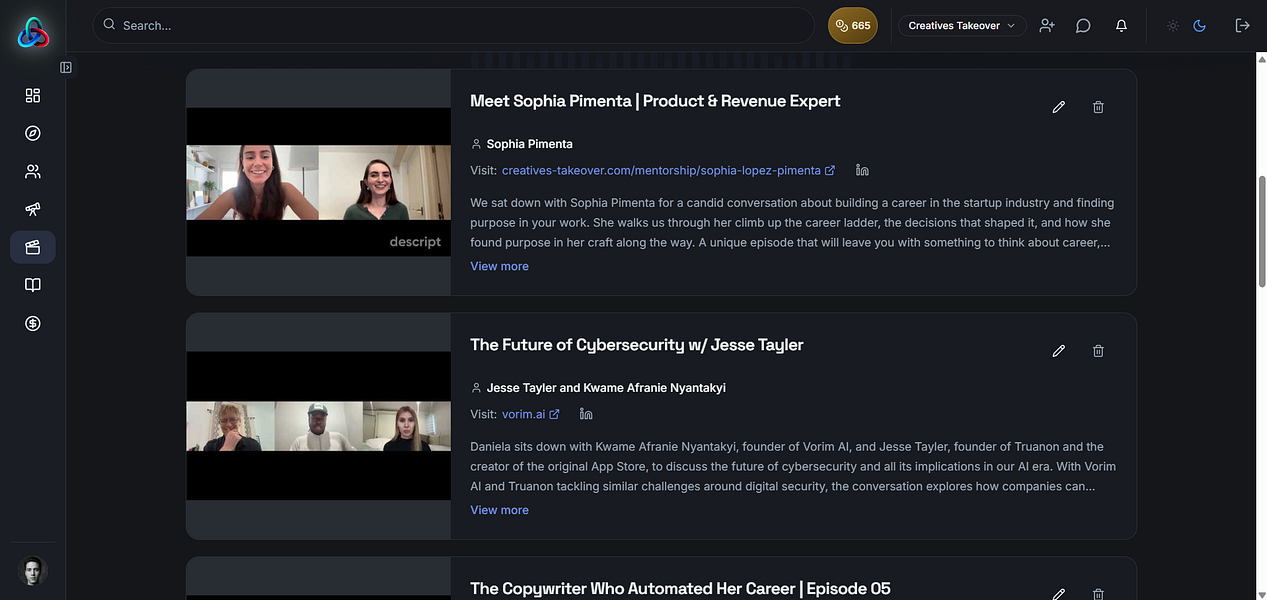The height and width of the screenshot is (600, 1267).
Task: Open the compass explore icon in sidebar
Action: pos(33,133)
